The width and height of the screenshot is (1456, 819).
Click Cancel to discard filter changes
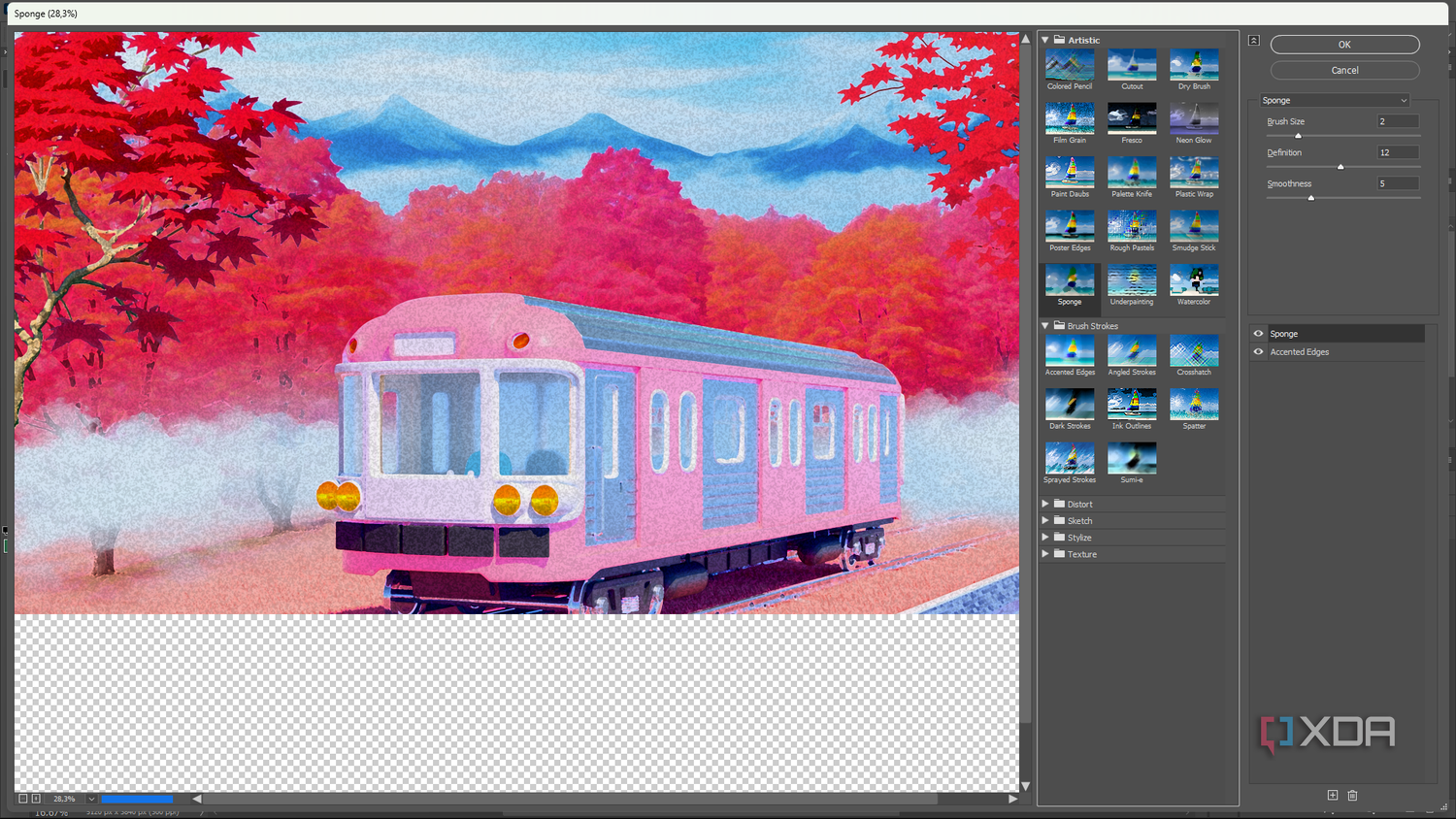pos(1344,71)
